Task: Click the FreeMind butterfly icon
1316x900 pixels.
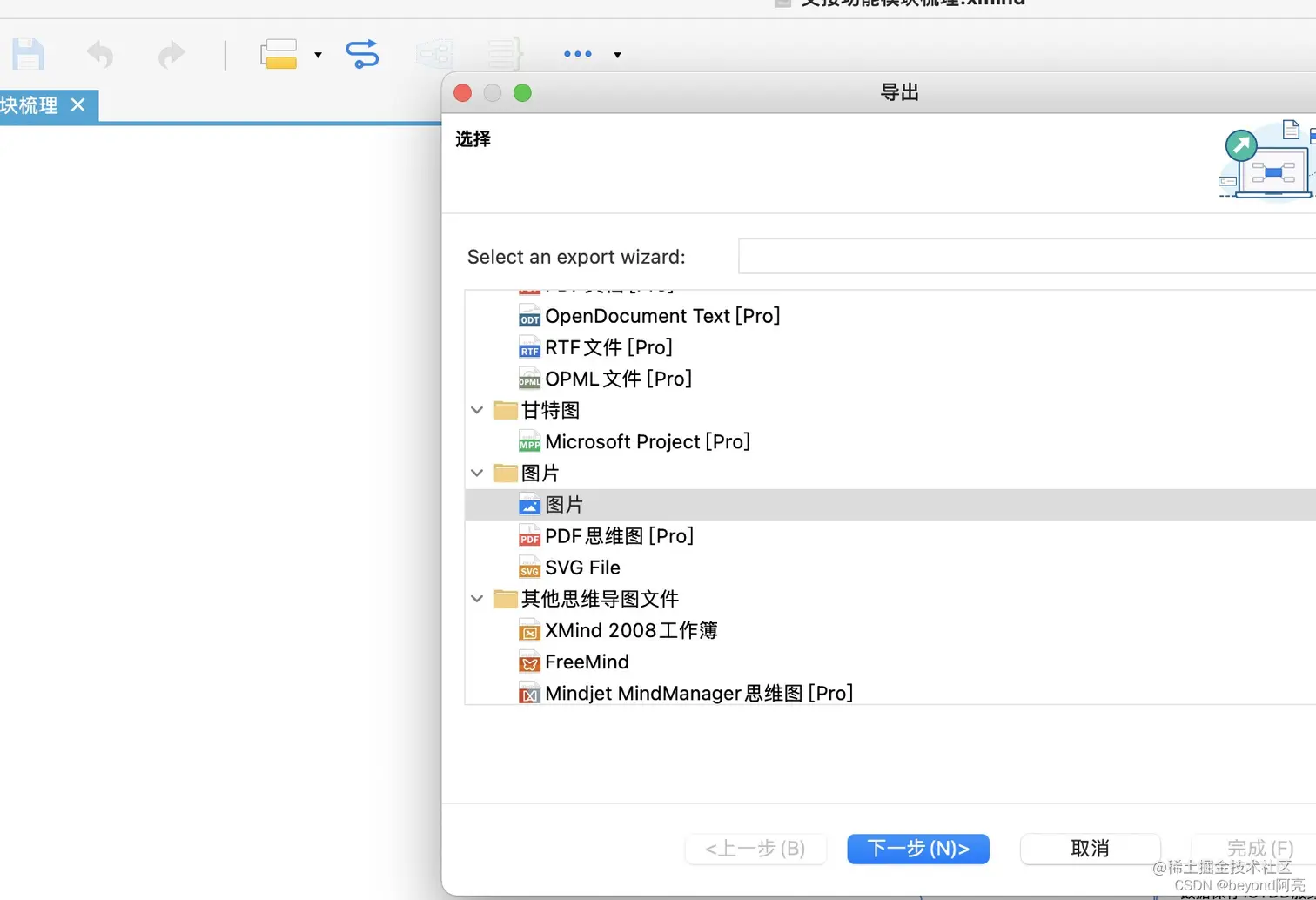Action: click(529, 662)
